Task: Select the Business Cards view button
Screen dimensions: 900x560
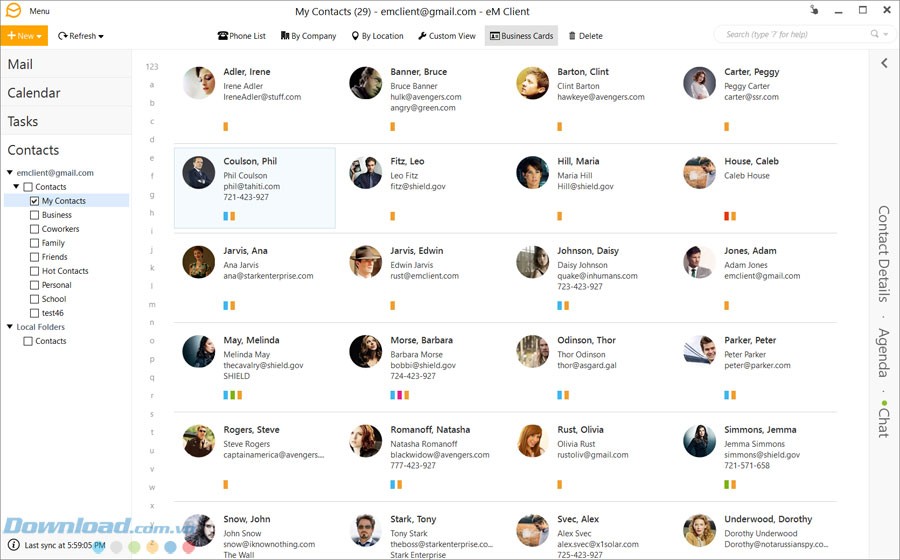Action: coord(521,36)
